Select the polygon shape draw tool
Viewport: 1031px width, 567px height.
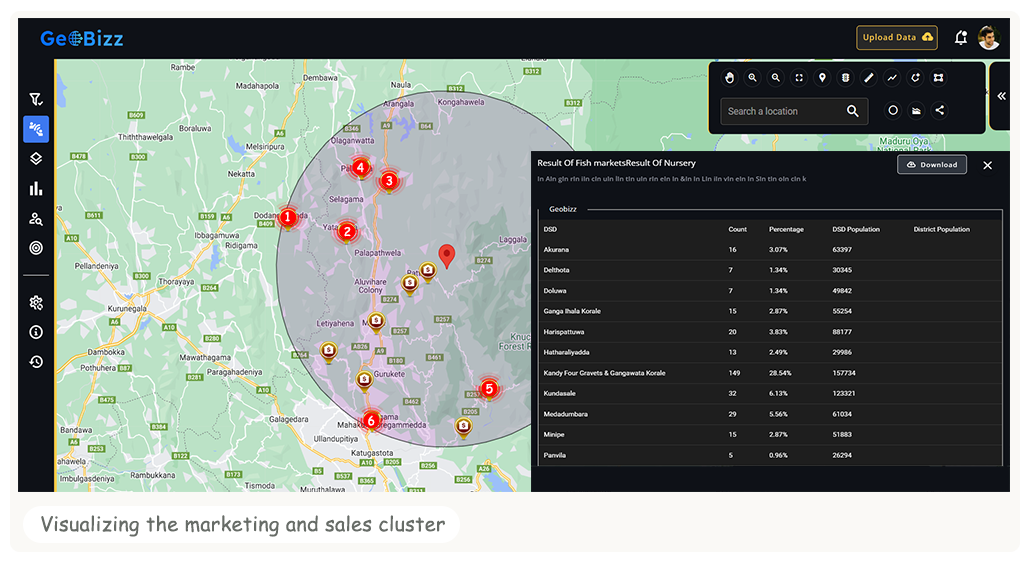click(x=938, y=78)
